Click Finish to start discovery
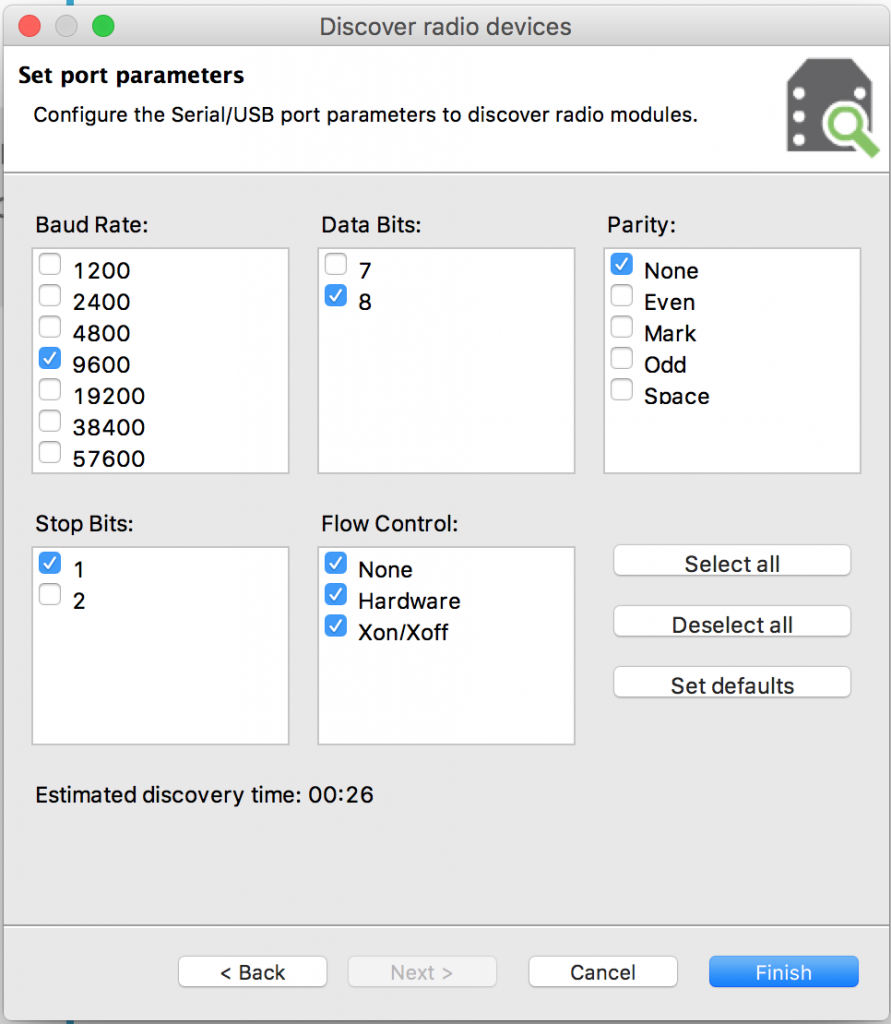Image resolution: width=891 pixels, height=1024 pixels. [783, 971]
